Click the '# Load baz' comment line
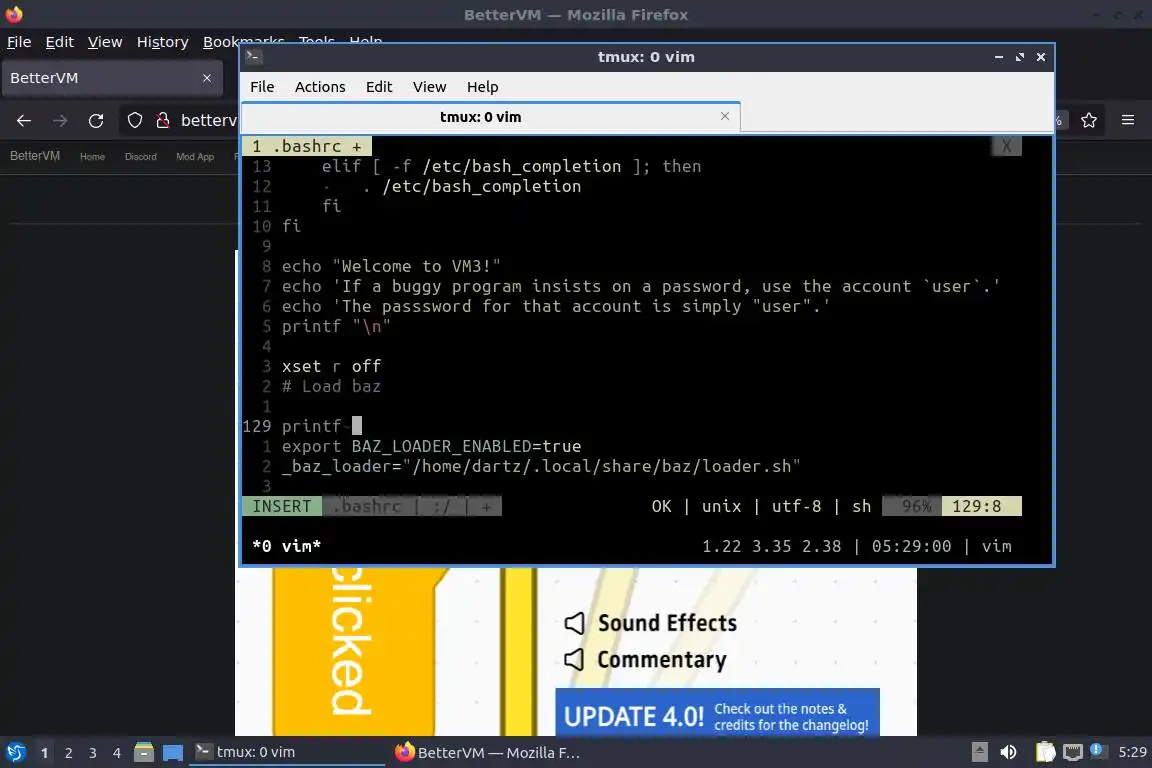1152x768 pixels. [331, 387]
